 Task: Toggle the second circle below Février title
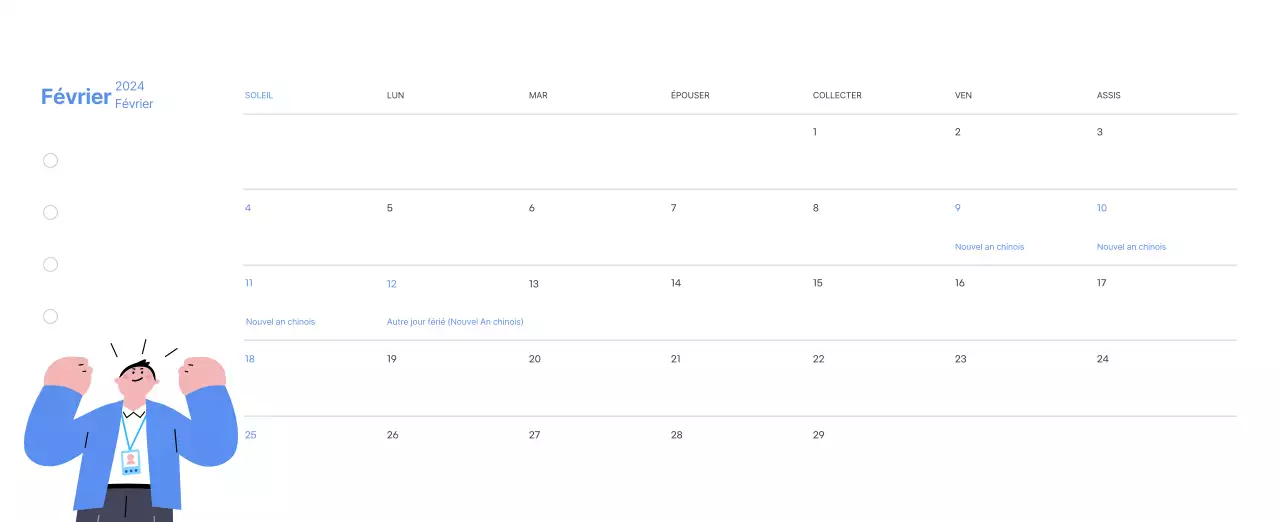50,212
